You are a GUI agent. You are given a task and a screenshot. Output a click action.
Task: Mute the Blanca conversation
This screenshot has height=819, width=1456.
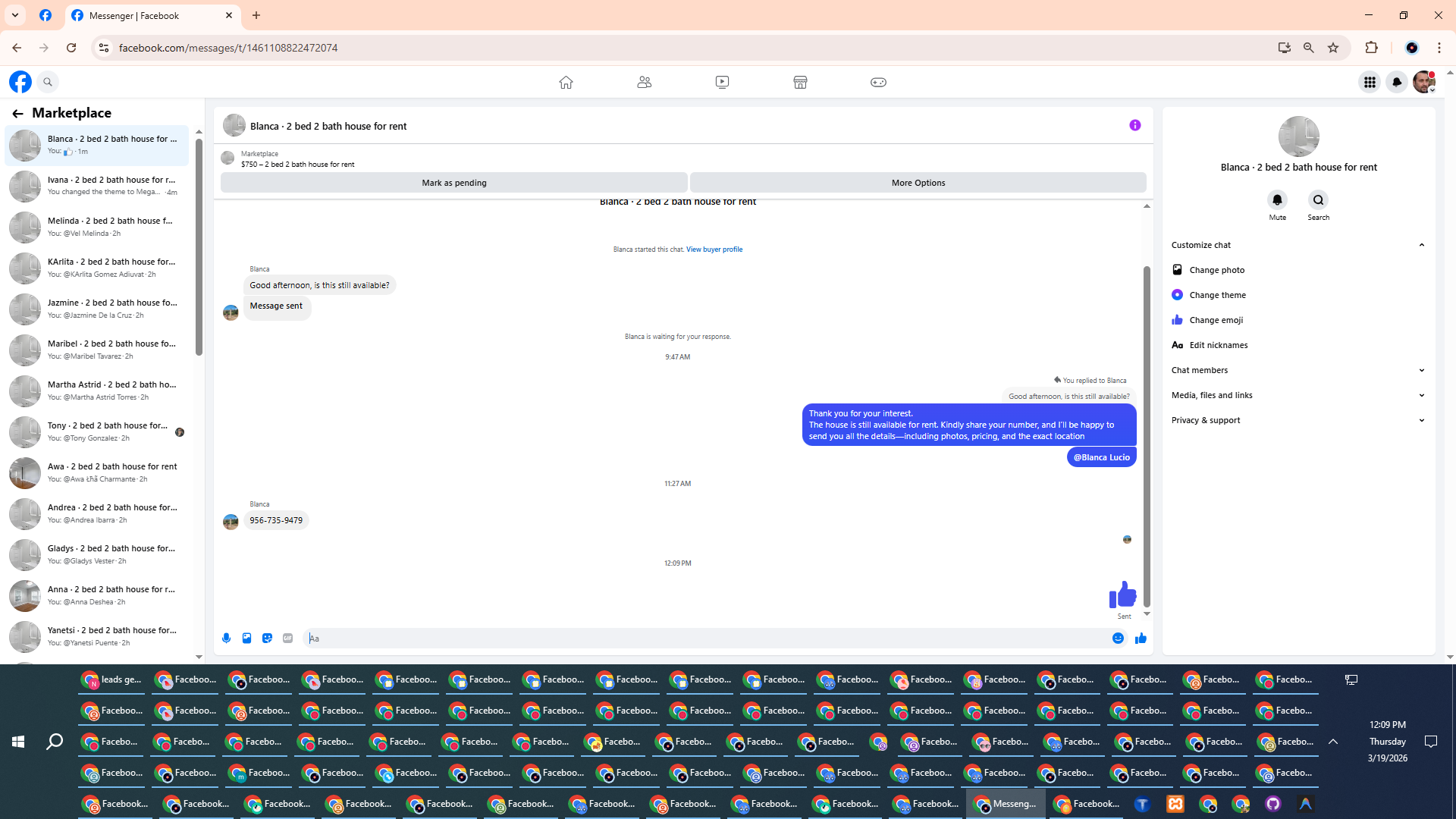1277,200
